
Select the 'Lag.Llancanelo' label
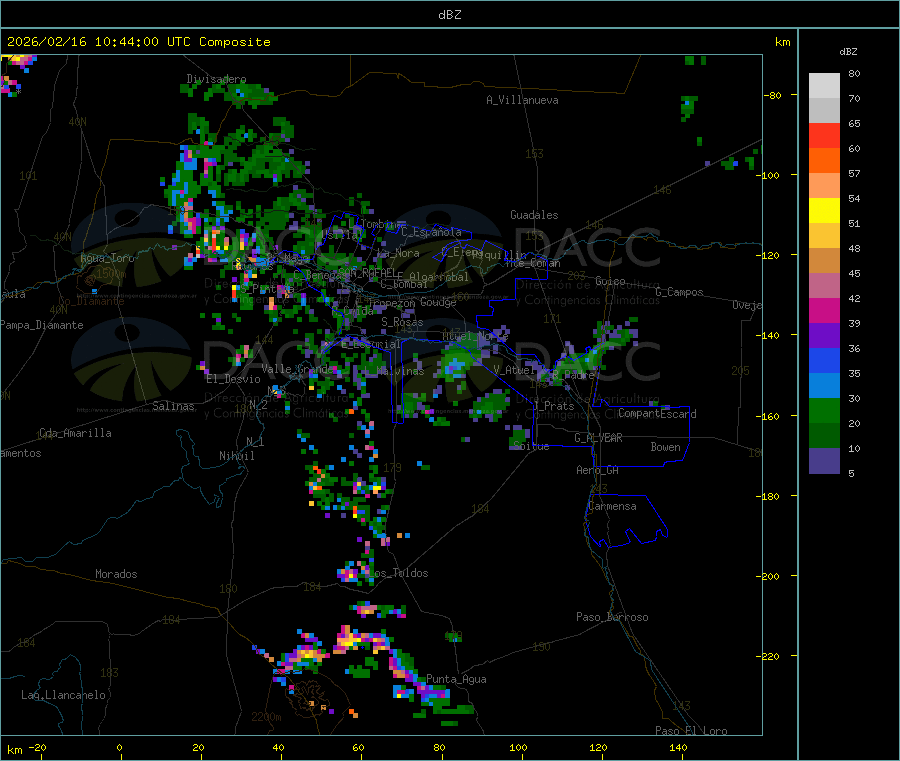pyautogui.click(x=64, y=695)
